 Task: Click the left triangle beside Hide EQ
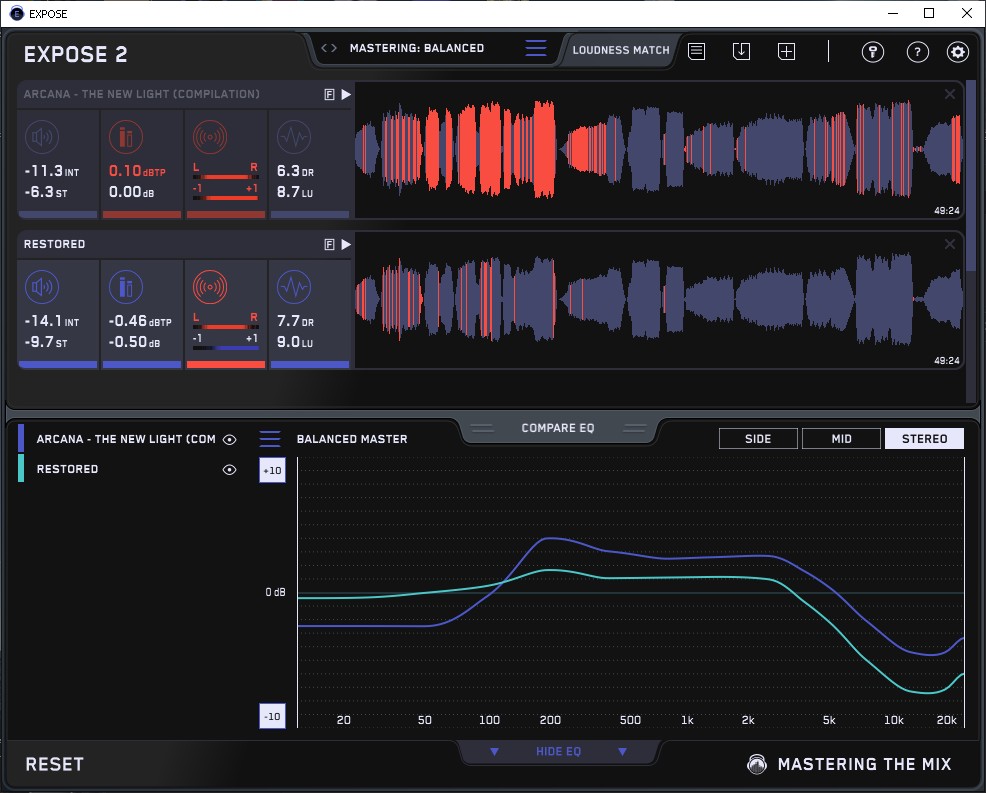494,751
